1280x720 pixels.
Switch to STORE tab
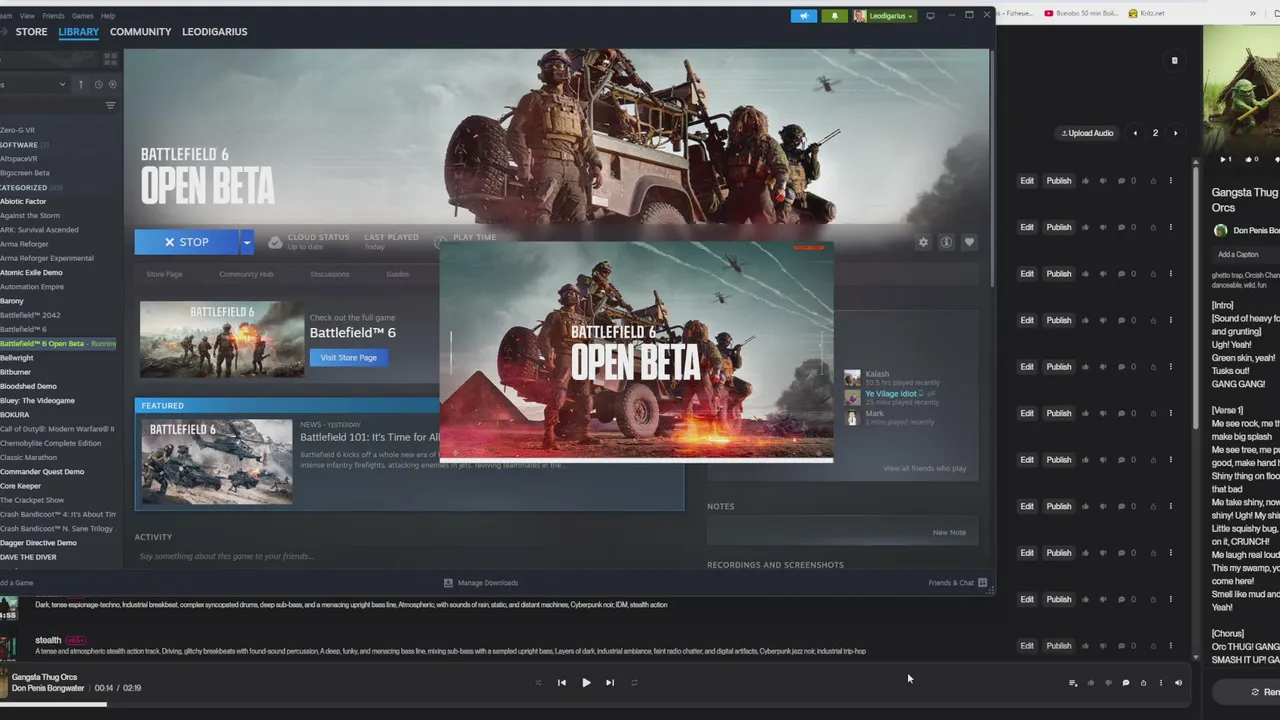(31, 32)
